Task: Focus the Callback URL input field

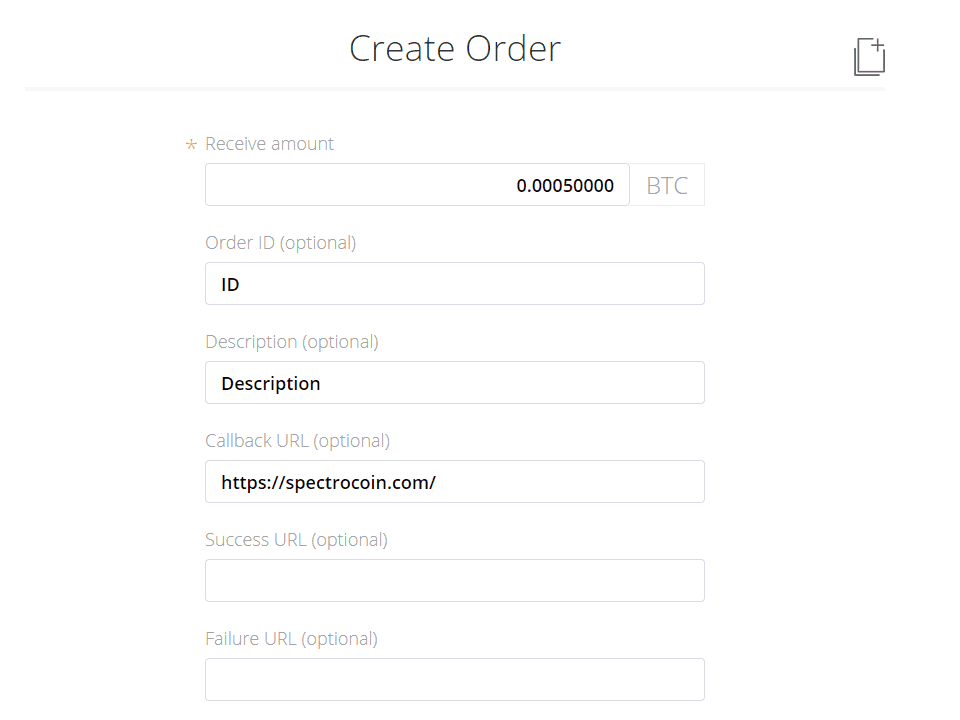Action: pos(455,482)
